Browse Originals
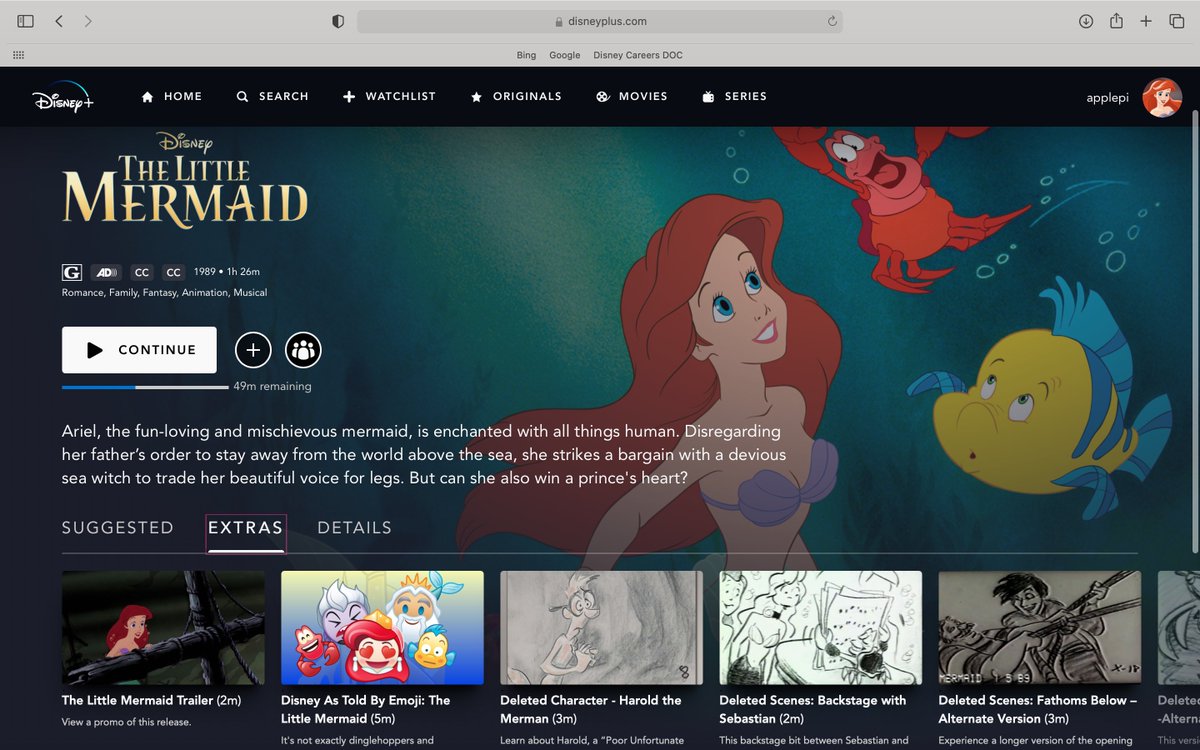Viewport: 1200px width, 750px height. (516, 97)
